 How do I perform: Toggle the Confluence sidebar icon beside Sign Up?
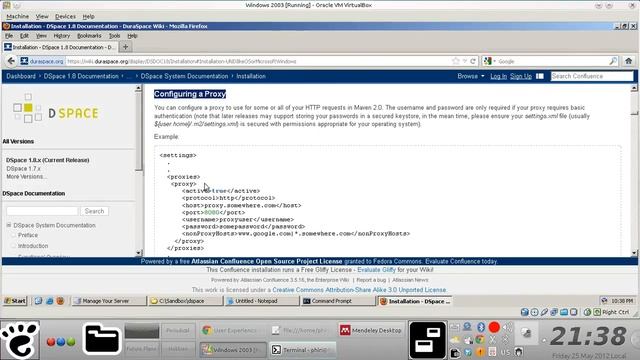coord(540,76)
